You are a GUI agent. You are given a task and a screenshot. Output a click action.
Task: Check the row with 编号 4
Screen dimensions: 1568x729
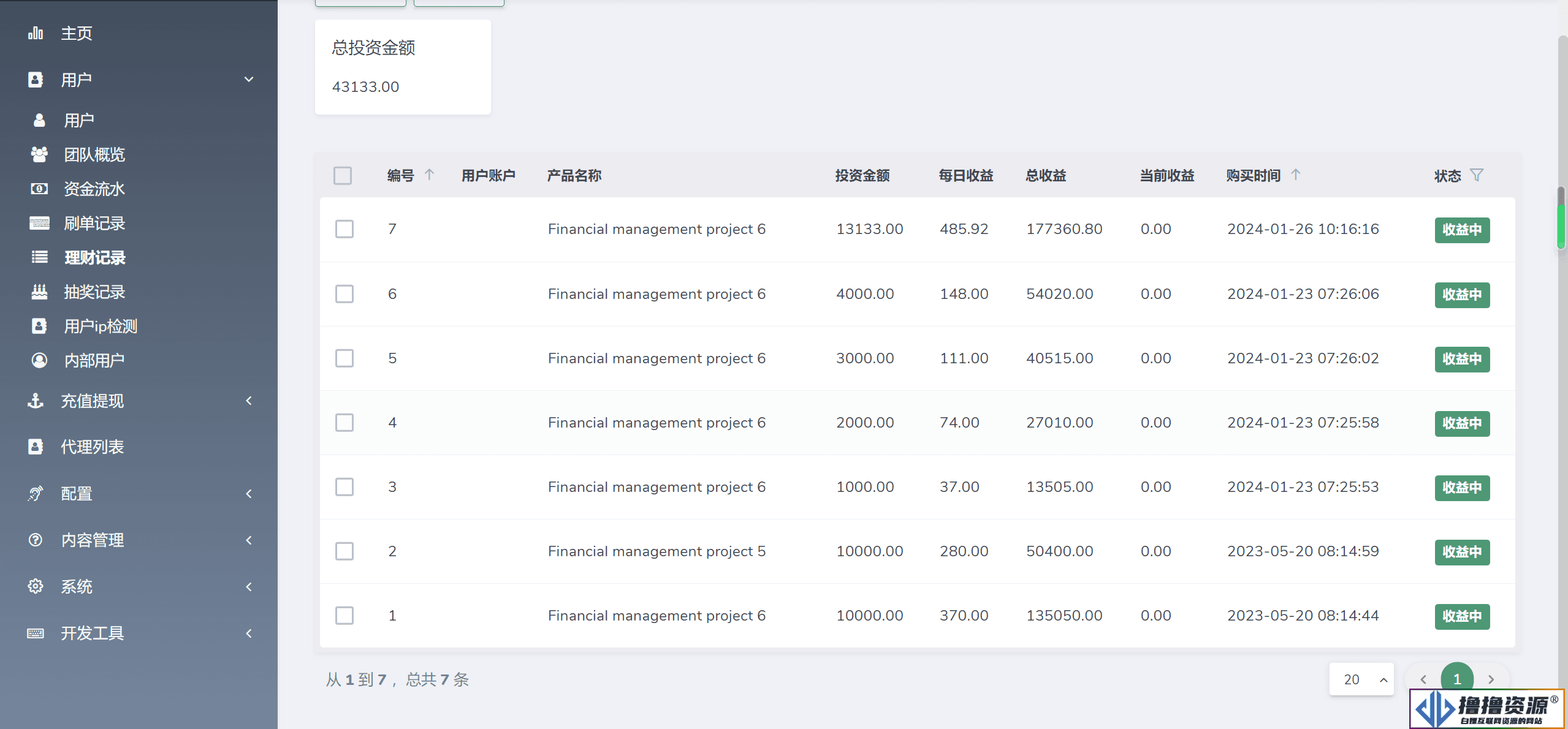pos(344,423)
